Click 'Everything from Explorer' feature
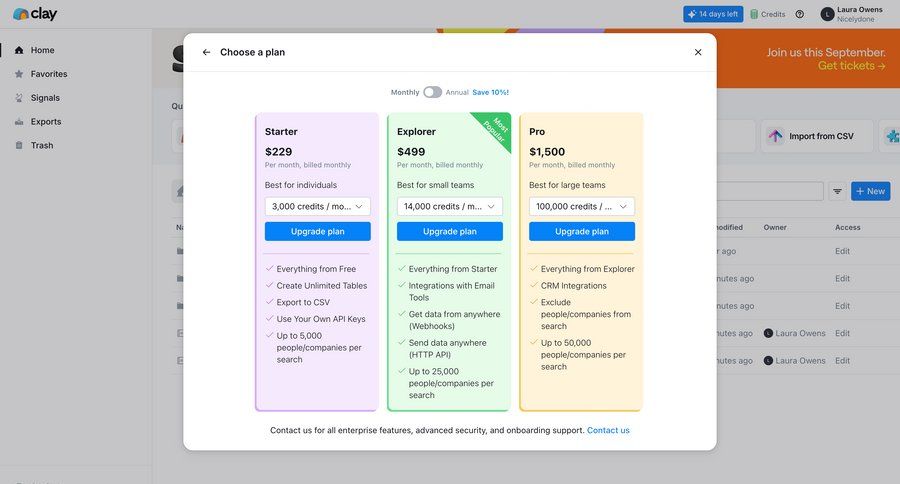Image resolution: width=900 pixels, height=484 pixels. point(587,269)
